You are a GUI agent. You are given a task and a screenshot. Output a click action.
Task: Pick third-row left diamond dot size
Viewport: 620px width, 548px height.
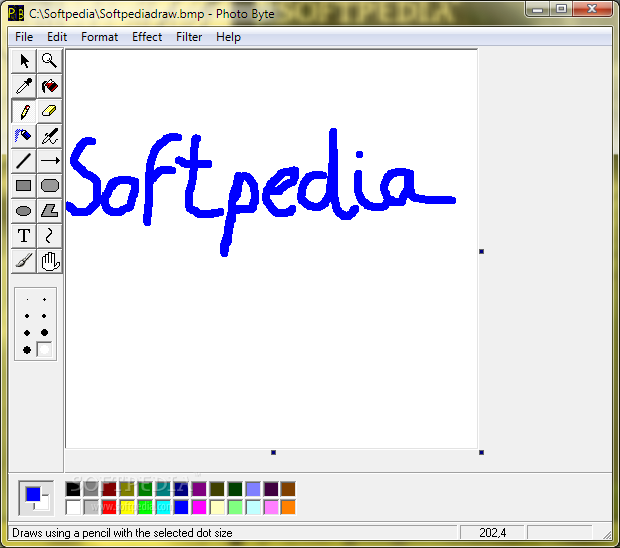(27, 333)
